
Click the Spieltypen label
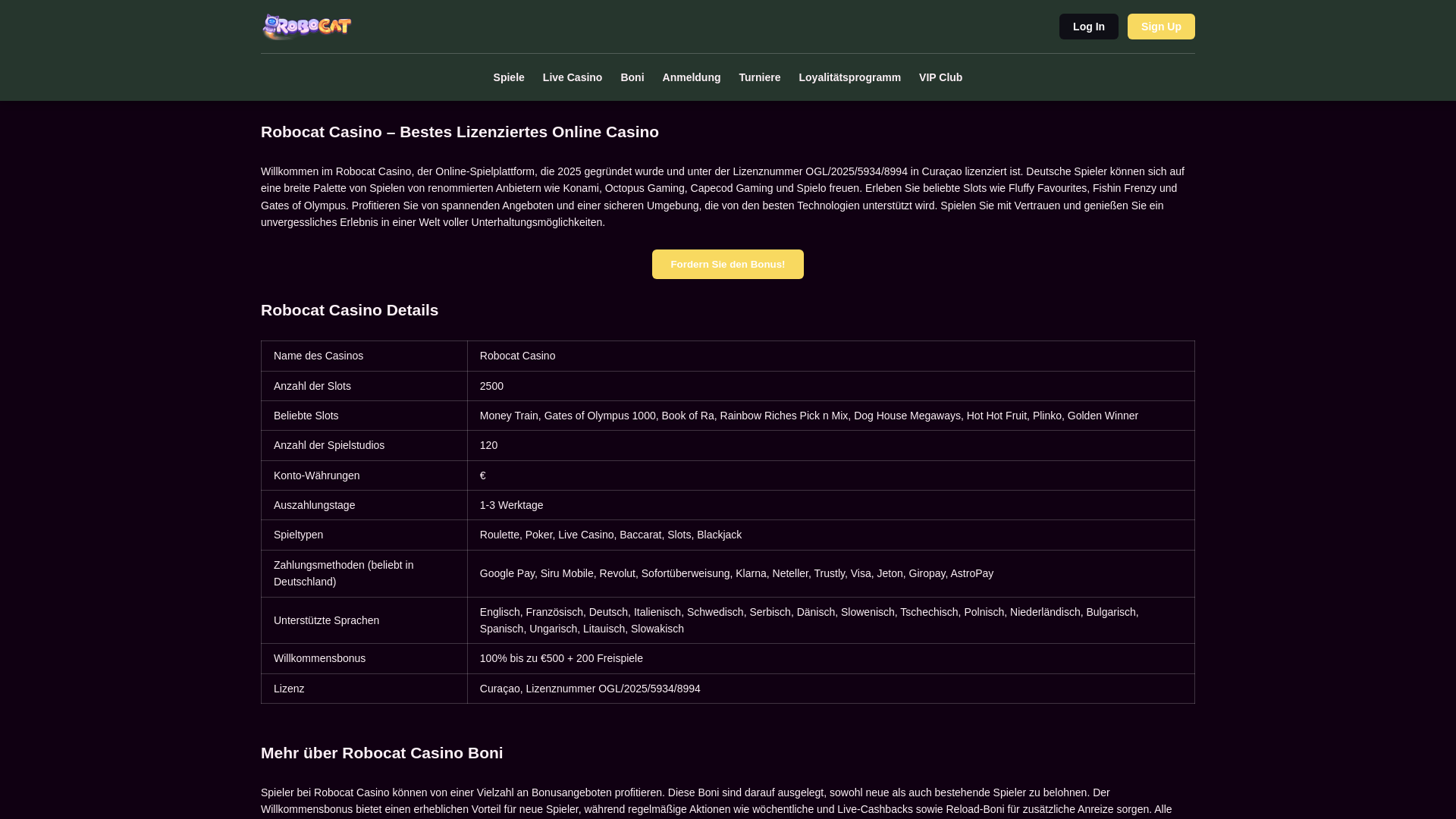pos(298,535)
